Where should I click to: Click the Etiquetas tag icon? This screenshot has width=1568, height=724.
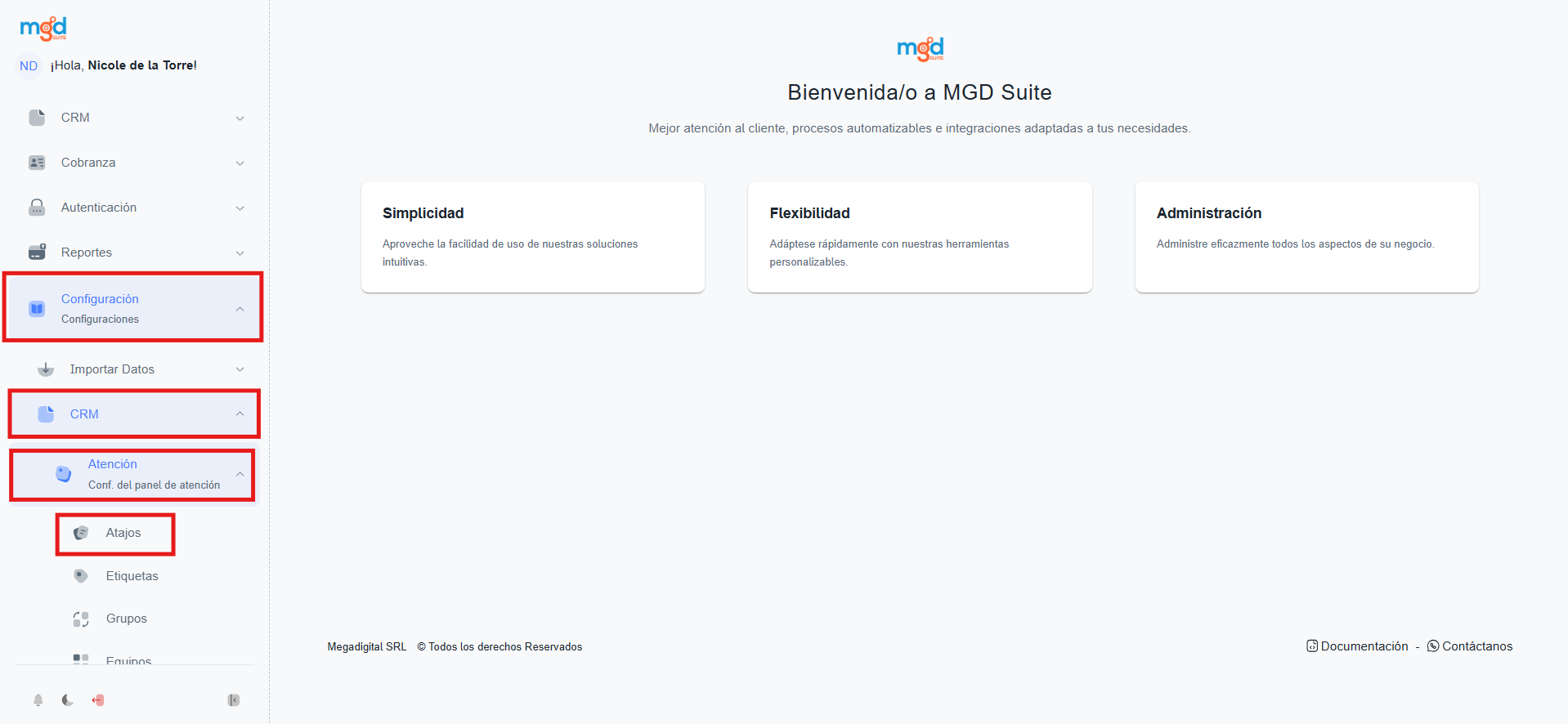click(x=81, y=576)
